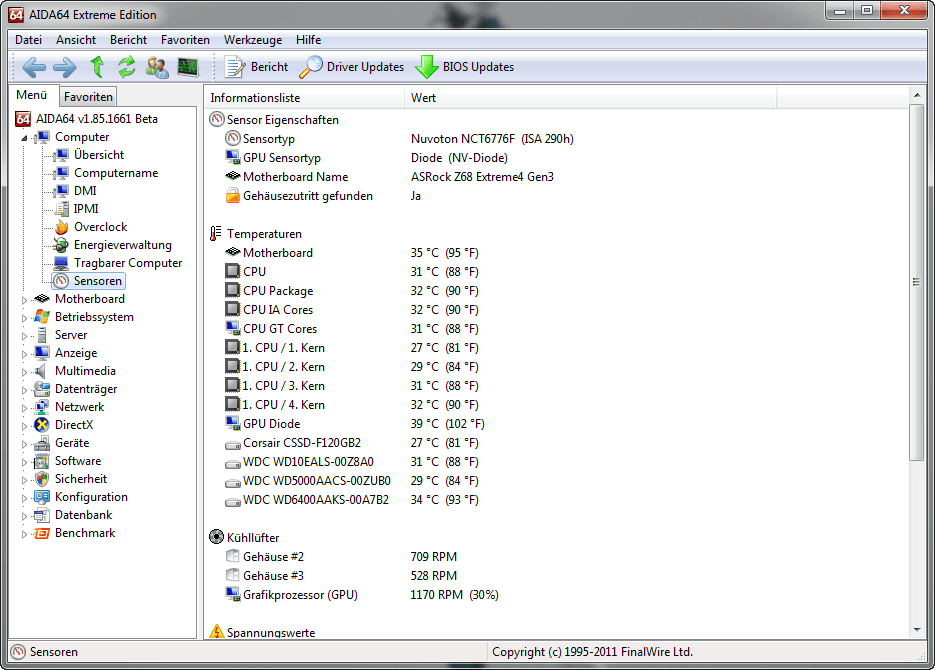935x670 pixels.
Task: Select the Tragbarer Computer laptop icon
Action: point(61,263)
